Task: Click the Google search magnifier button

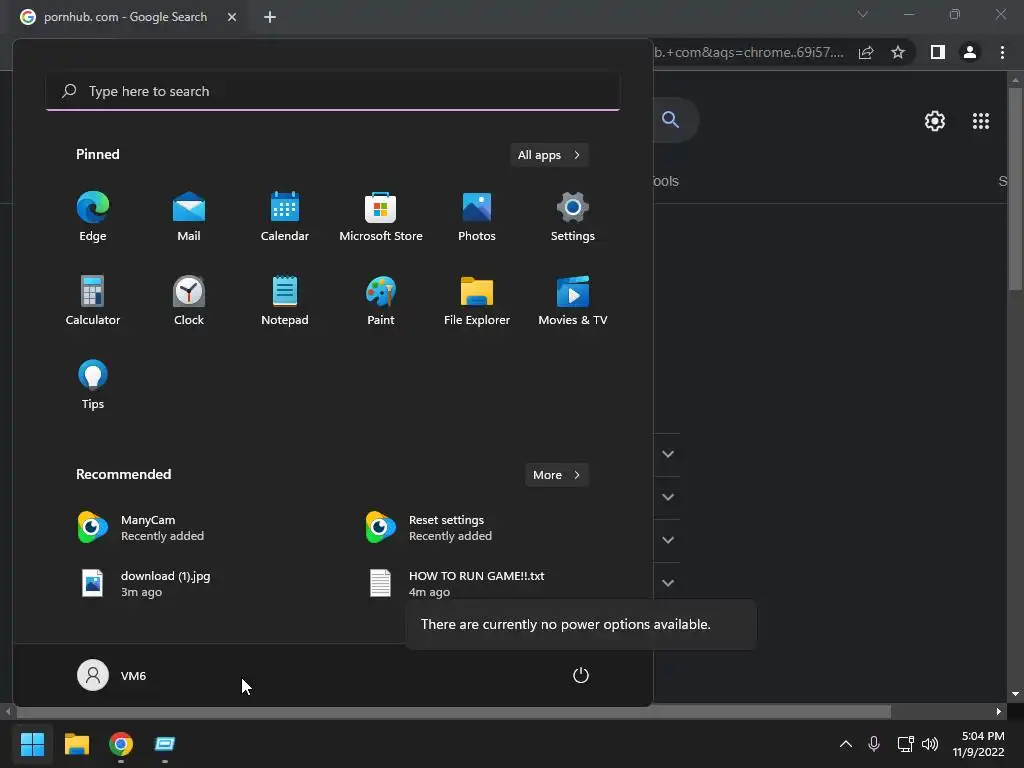Action: click(x=671, y=120)
